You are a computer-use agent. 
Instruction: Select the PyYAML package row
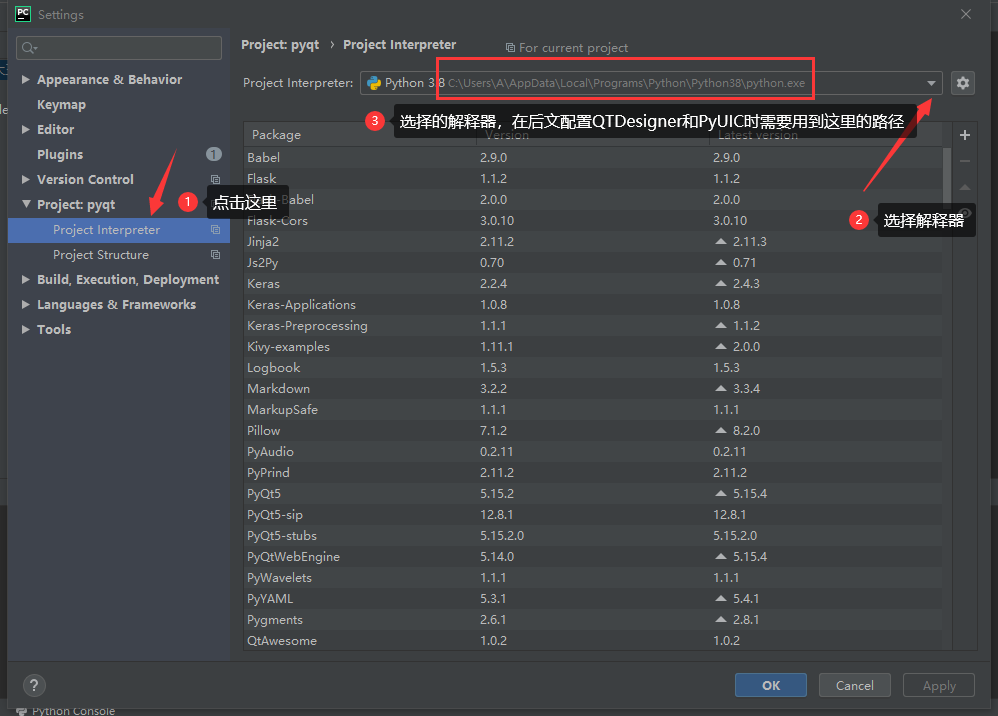[x=593, y=598]
